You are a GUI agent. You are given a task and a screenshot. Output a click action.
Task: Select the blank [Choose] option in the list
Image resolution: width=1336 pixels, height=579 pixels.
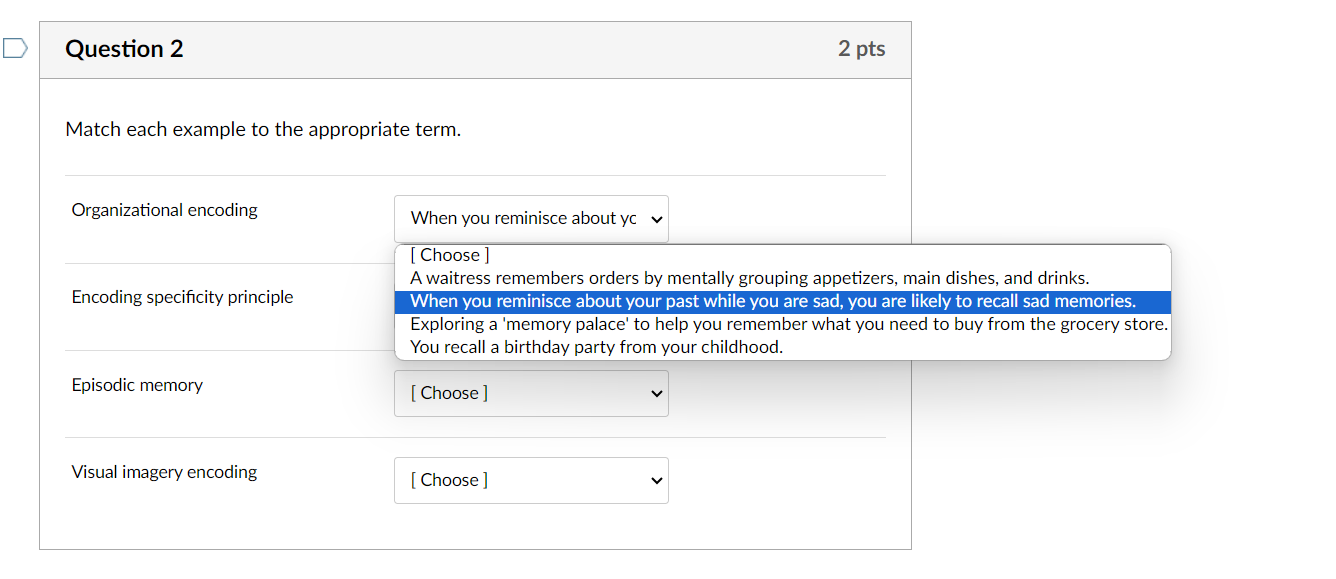[x=450, y=255]
